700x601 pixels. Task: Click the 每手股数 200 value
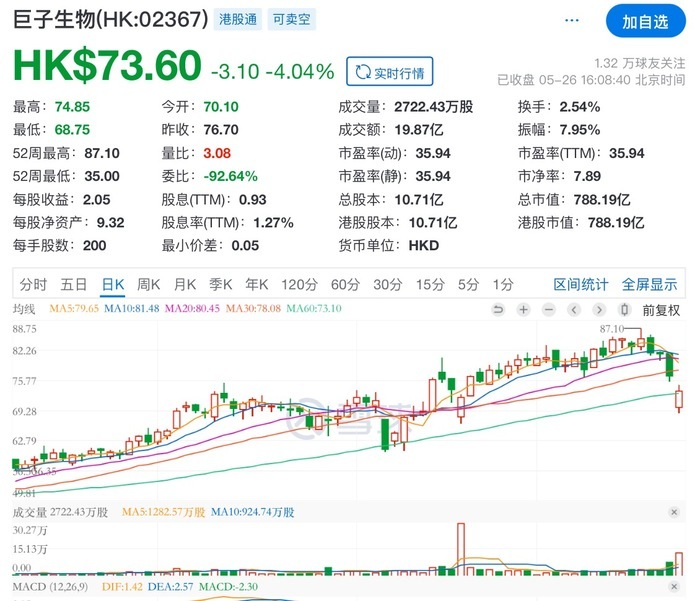94,246
